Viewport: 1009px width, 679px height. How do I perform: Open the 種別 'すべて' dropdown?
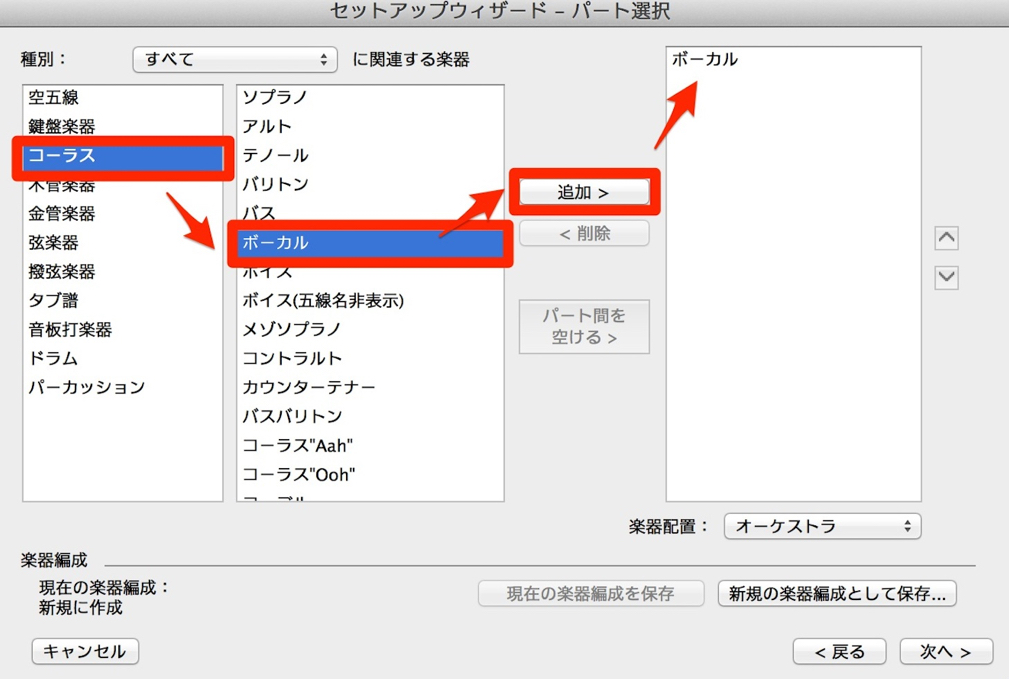(x=235, y=60)
